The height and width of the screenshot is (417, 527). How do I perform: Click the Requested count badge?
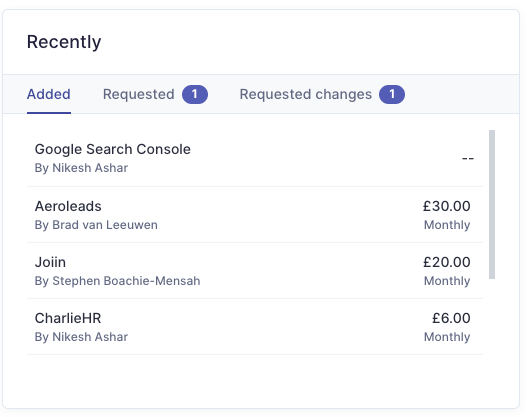pyautogui.click(x=195, y=94)
